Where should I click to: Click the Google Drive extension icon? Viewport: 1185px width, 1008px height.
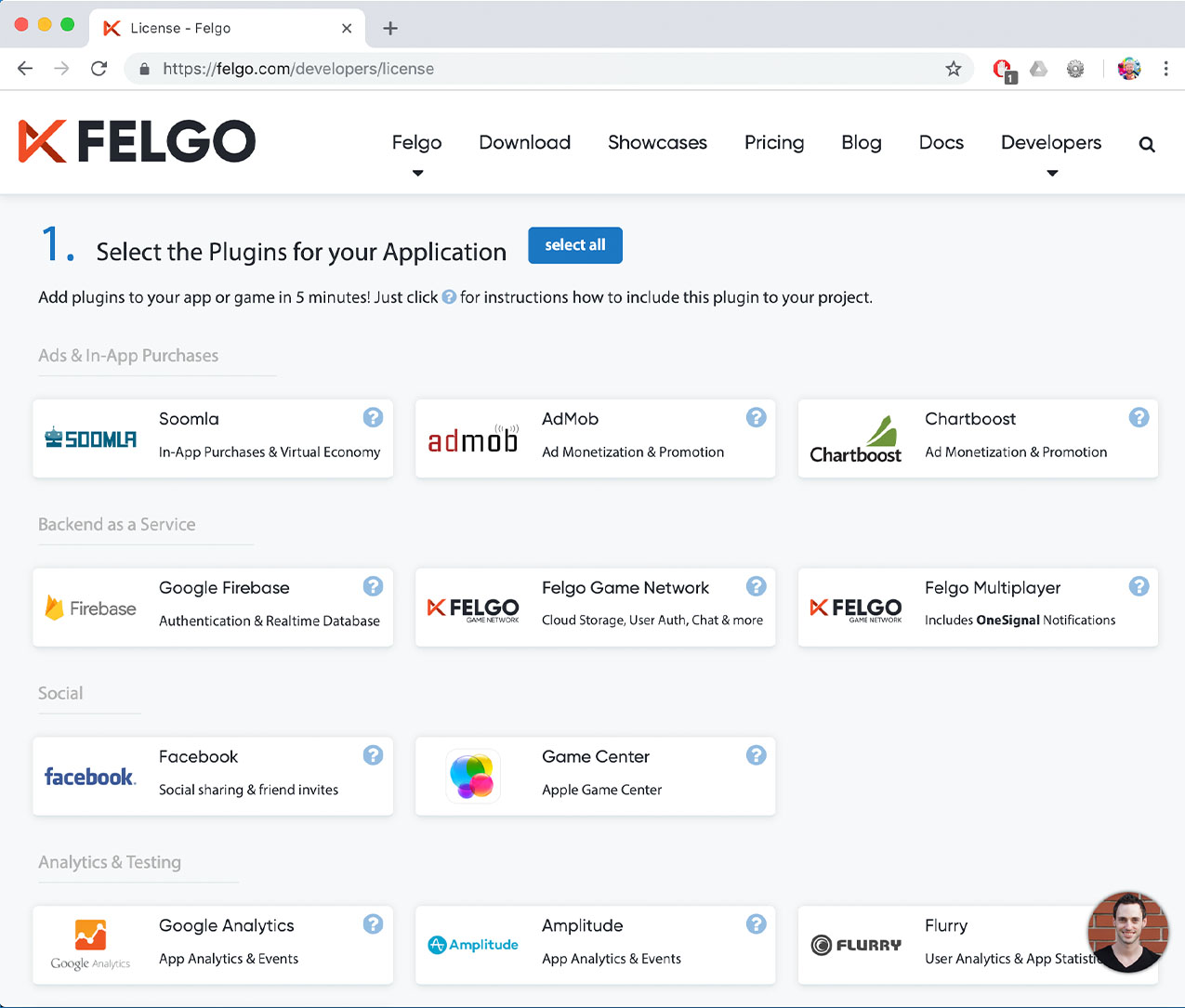(1039, 69)
